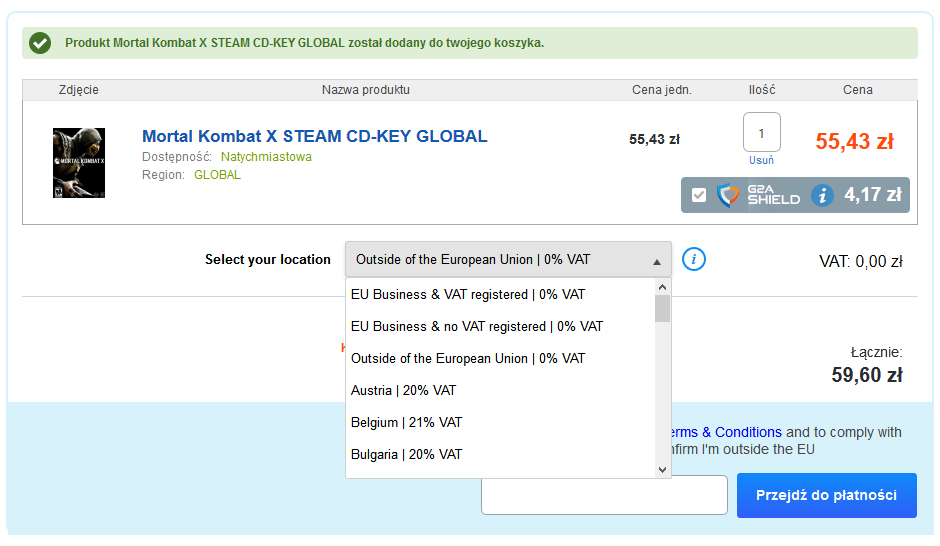Open the Mortal Kombat X product link
940x546 pixels.
(314, 137)
